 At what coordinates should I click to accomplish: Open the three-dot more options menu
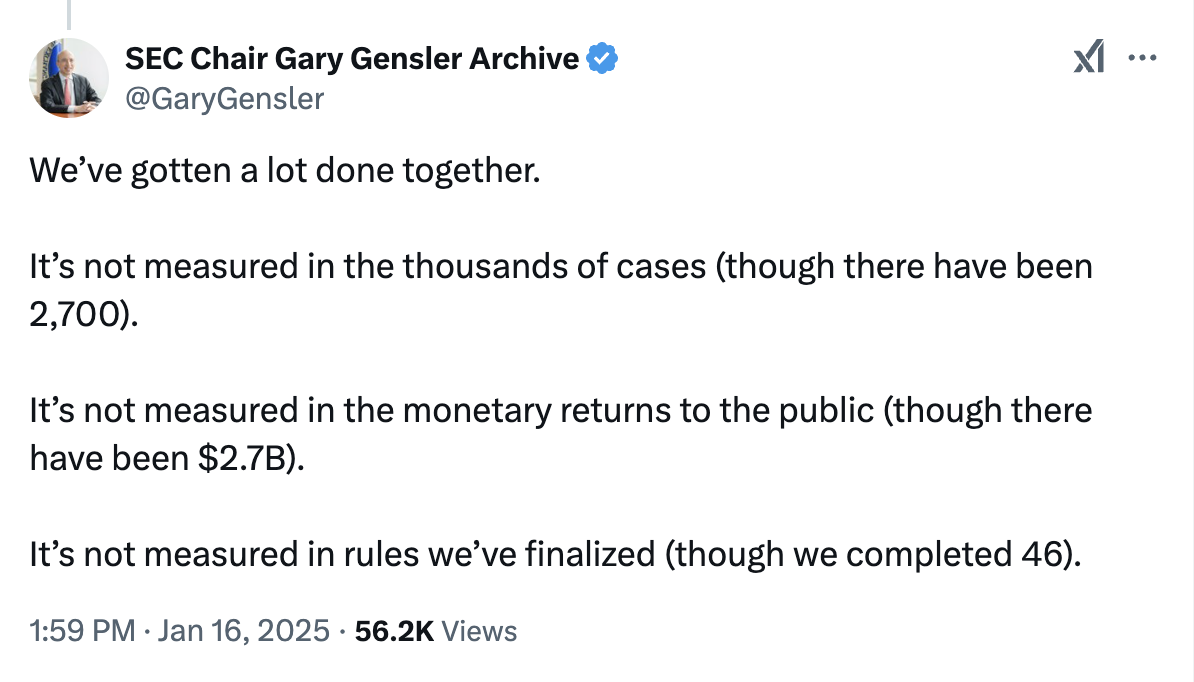click(1141, 58)
